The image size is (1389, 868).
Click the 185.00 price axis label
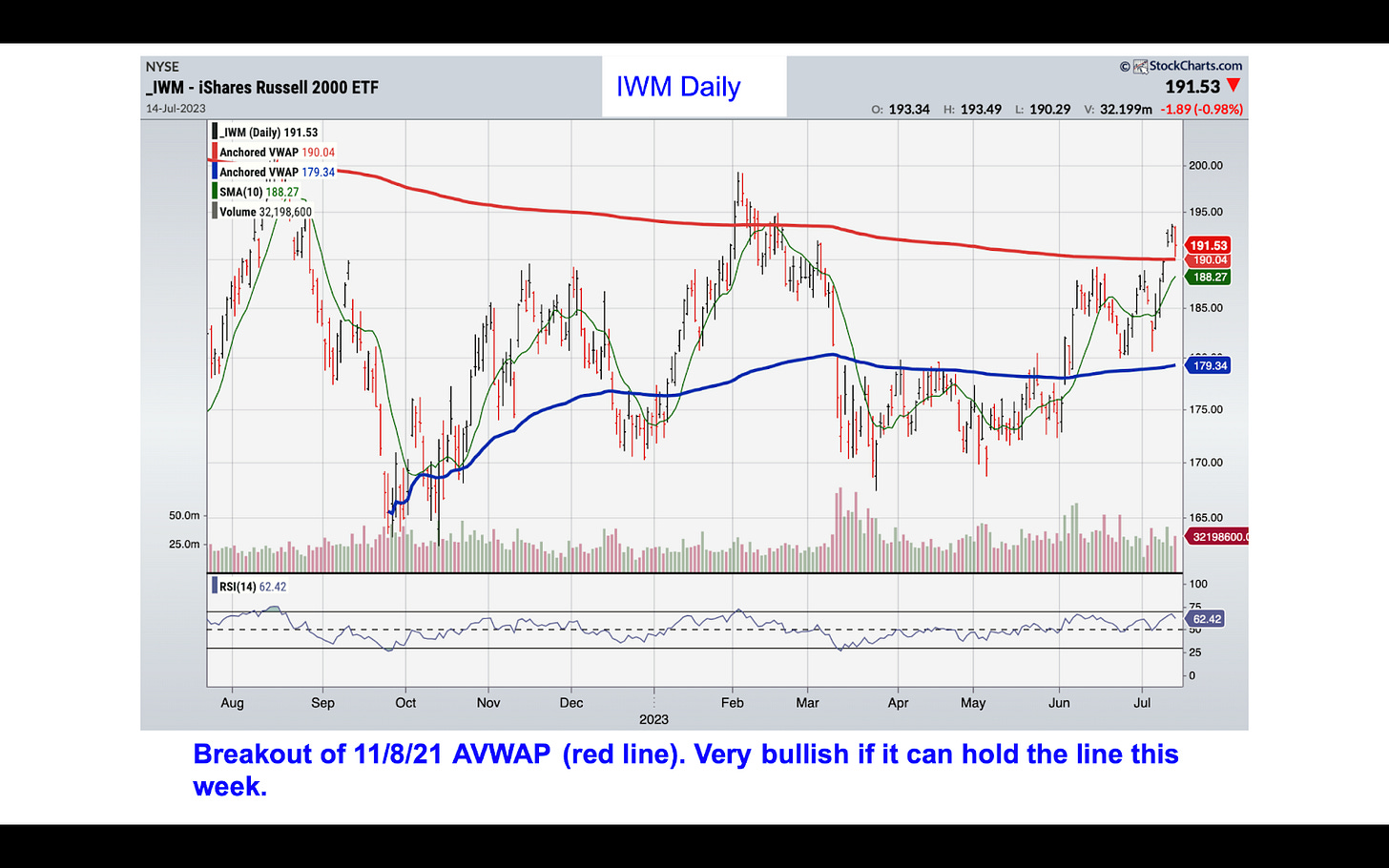1206,309
